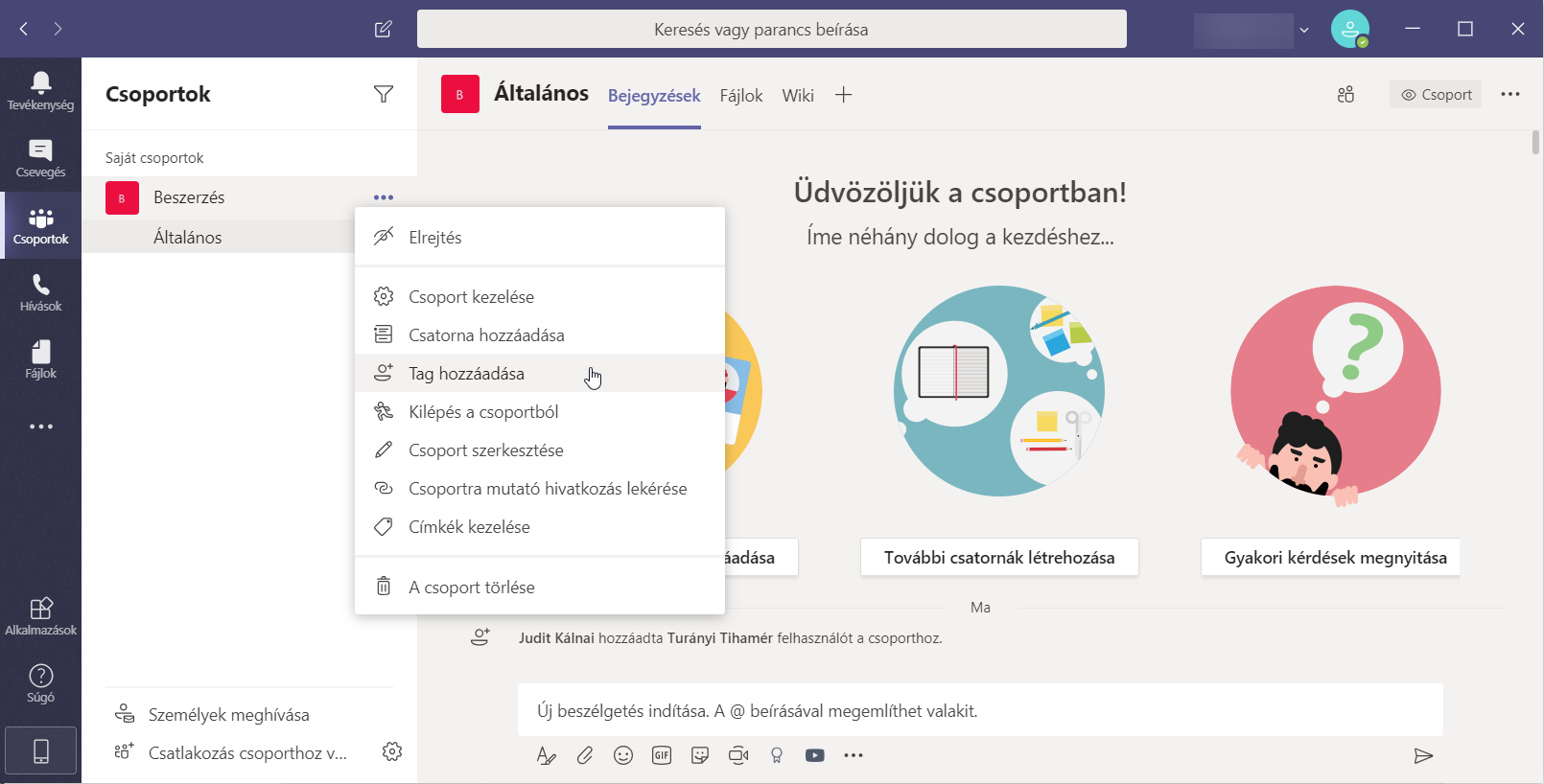Click the new conversation message input field
The image size is (1544, 784).
pyautogui.click(x=978, y=711)
